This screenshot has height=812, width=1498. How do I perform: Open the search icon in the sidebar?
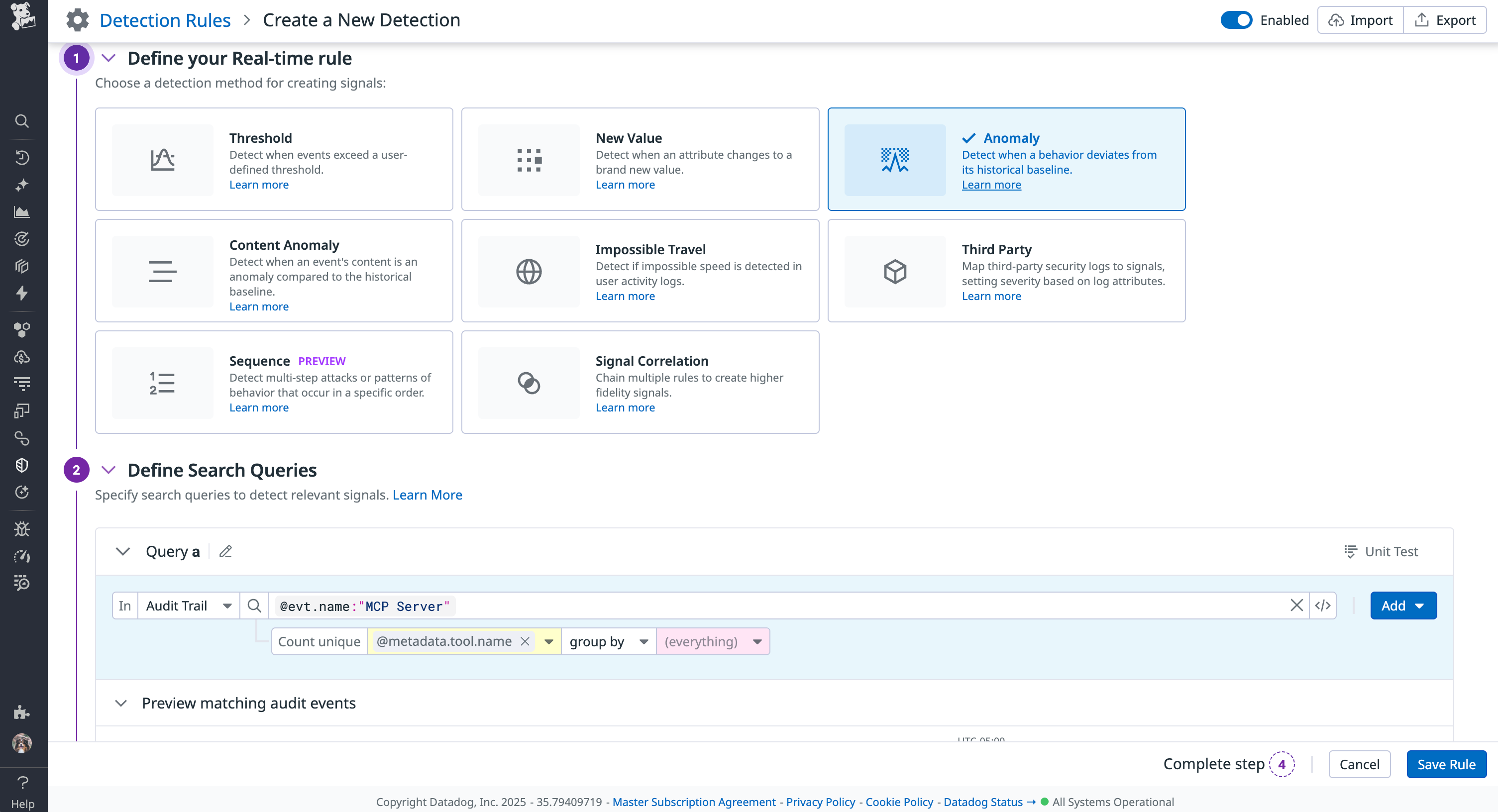[21, 121]
